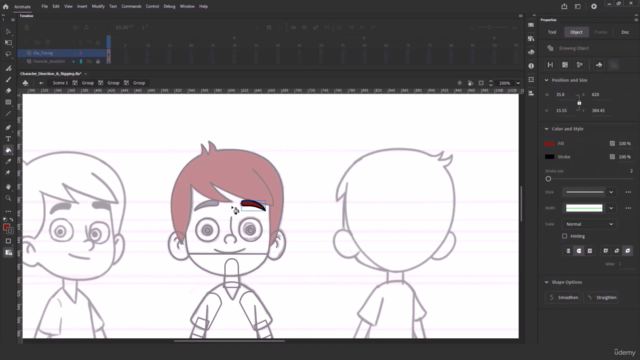Image resolution: width=640 pixels, height=360 pixels.
Task: Collapse the Position and Size section
Action: pyautogui.click(x=547, y=80)
